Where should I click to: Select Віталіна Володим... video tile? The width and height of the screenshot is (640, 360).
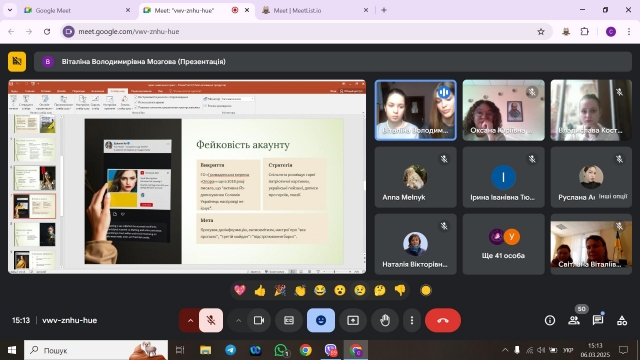point(416,110)
